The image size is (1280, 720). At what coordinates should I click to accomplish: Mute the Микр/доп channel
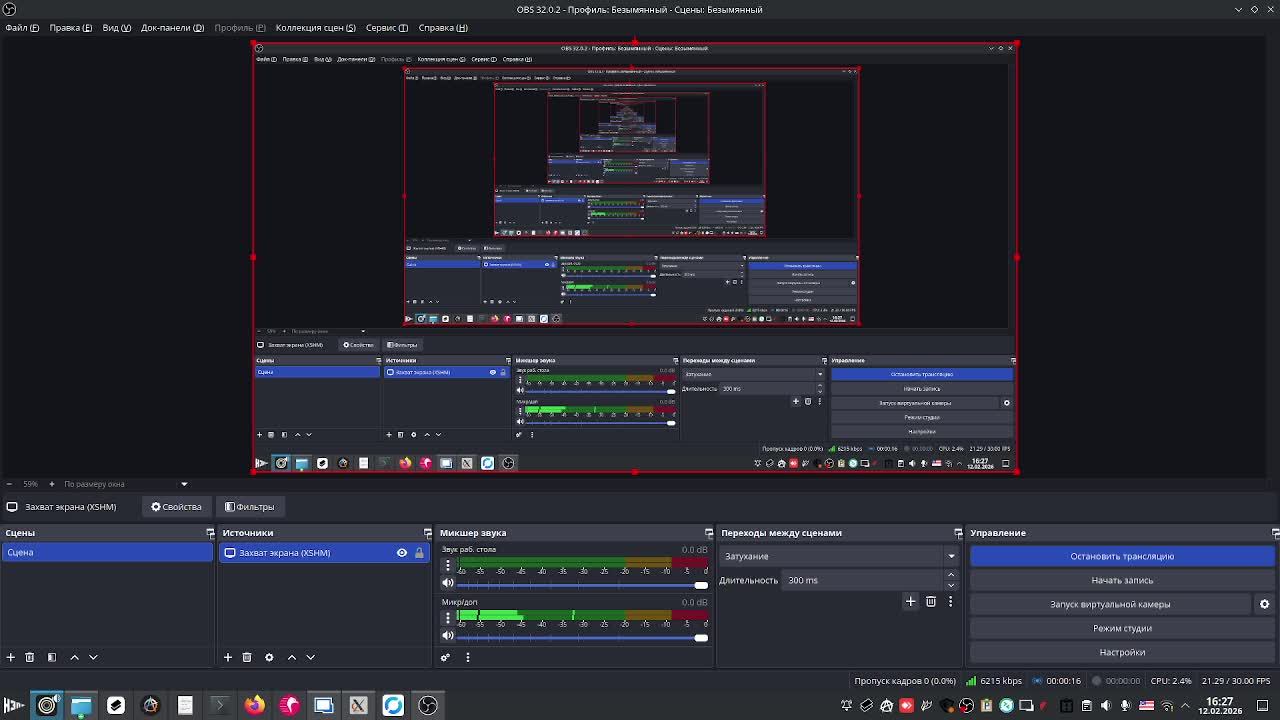[x=448, y=635]
